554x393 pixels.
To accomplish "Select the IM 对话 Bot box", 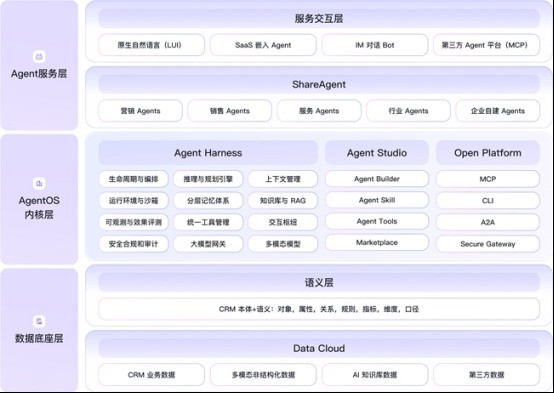I will 375,45.
